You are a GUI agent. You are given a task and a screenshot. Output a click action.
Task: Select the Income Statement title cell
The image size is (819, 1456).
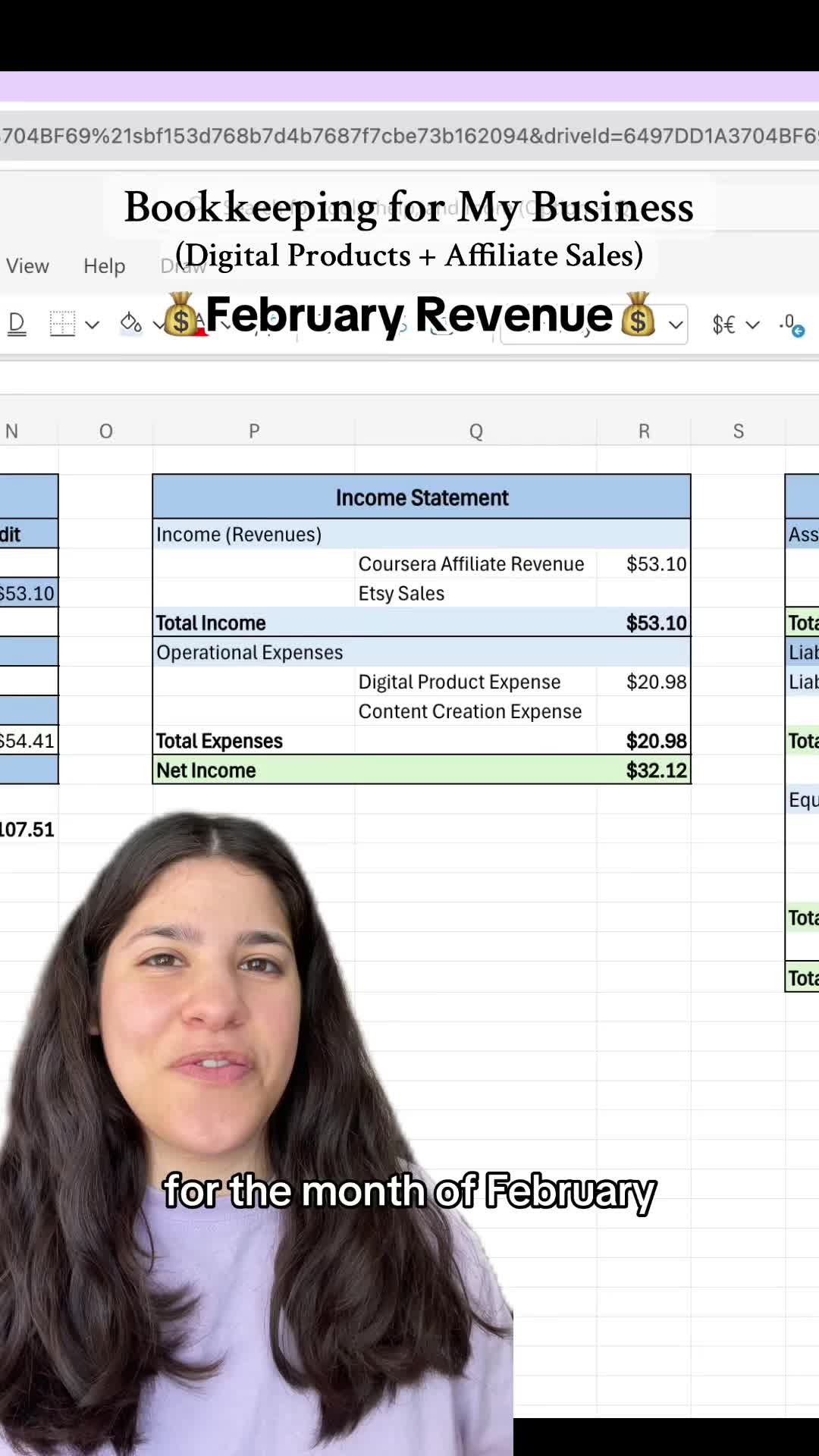[422, 497]
